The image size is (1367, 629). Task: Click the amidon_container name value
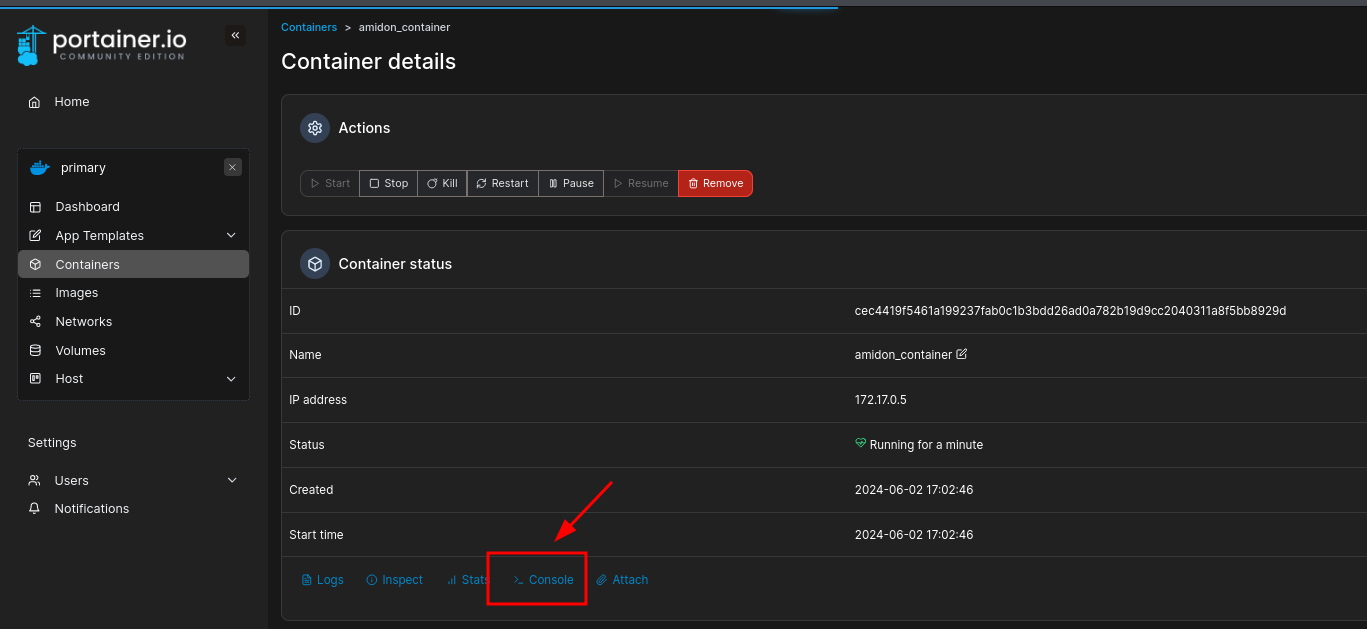[x=903, y=355]
